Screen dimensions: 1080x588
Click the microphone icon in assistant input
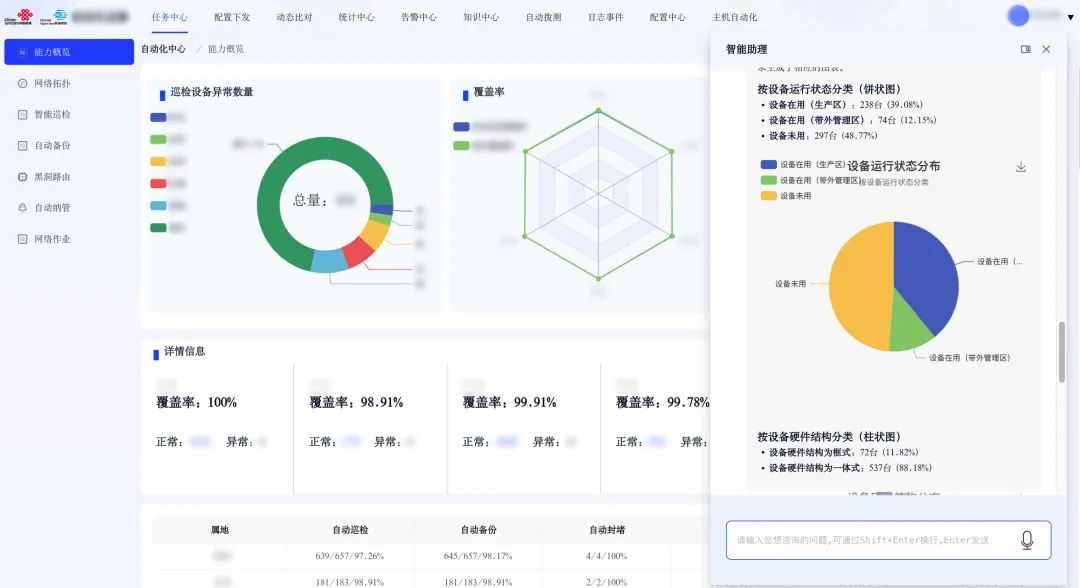[1026, 540]
